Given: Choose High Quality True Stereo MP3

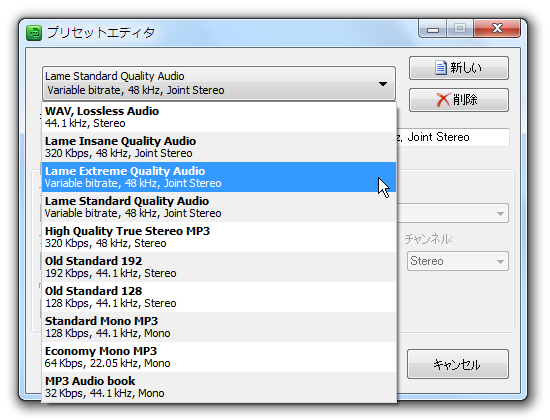Looking at the screenshot, I should click(x=219, y=237).
